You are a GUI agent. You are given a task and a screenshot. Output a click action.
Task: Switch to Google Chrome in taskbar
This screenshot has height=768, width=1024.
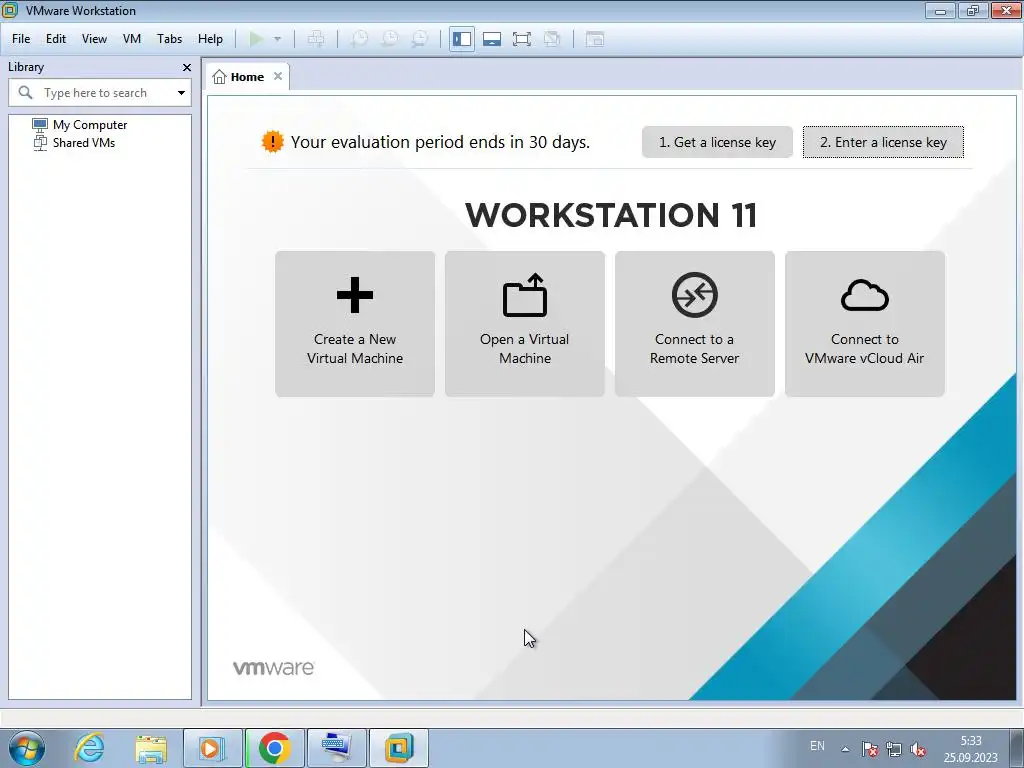[x=274, y=748]
